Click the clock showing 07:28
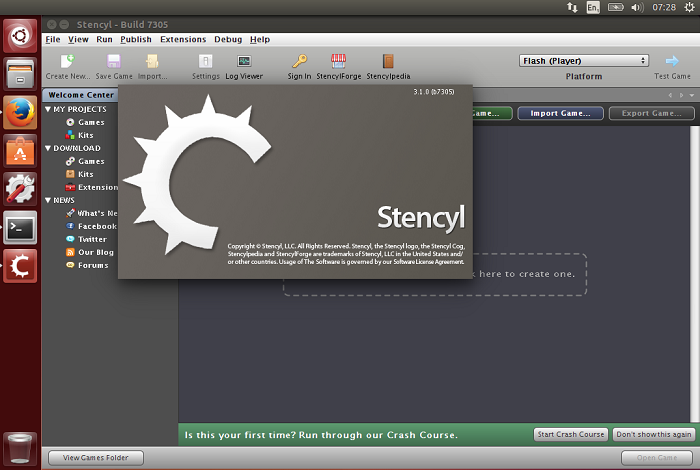Screen dimensions: 700x470 tap(664, 7)
